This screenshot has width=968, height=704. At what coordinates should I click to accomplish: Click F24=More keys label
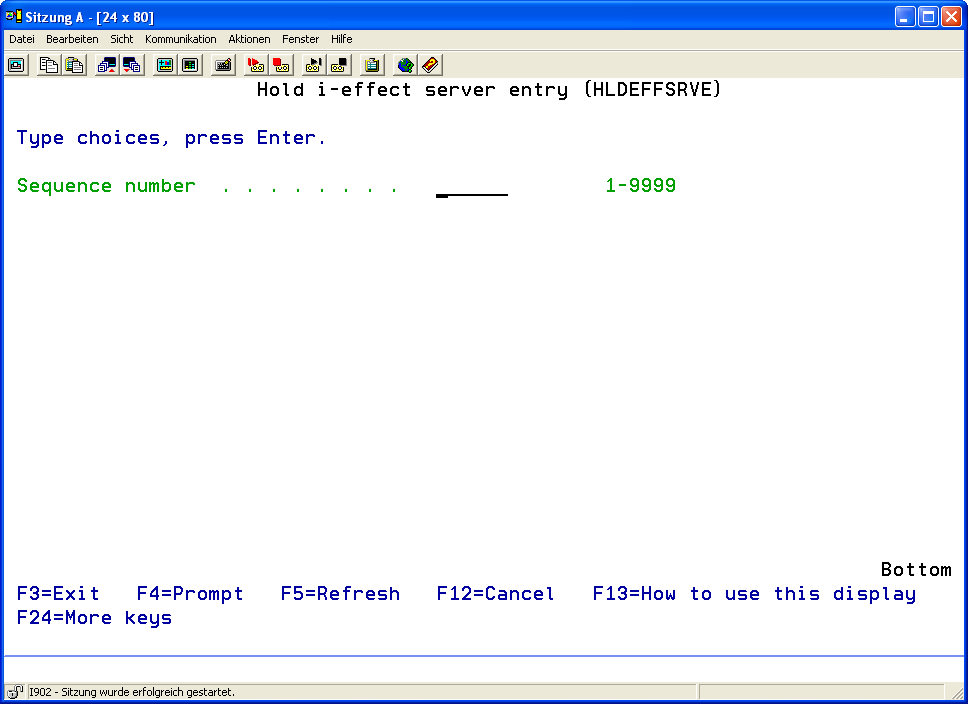click(x=94, y=618)
